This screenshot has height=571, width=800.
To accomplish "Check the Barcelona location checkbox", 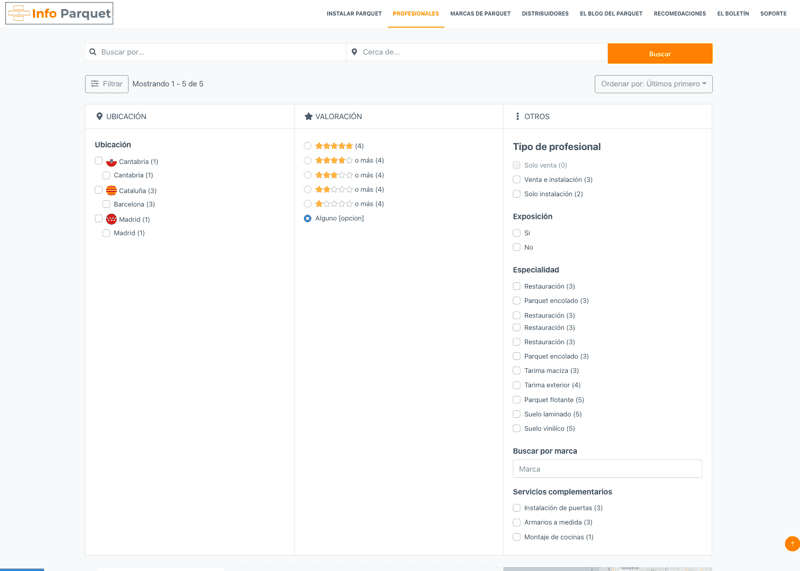I will pyautogui.click(x=106, y=204).
